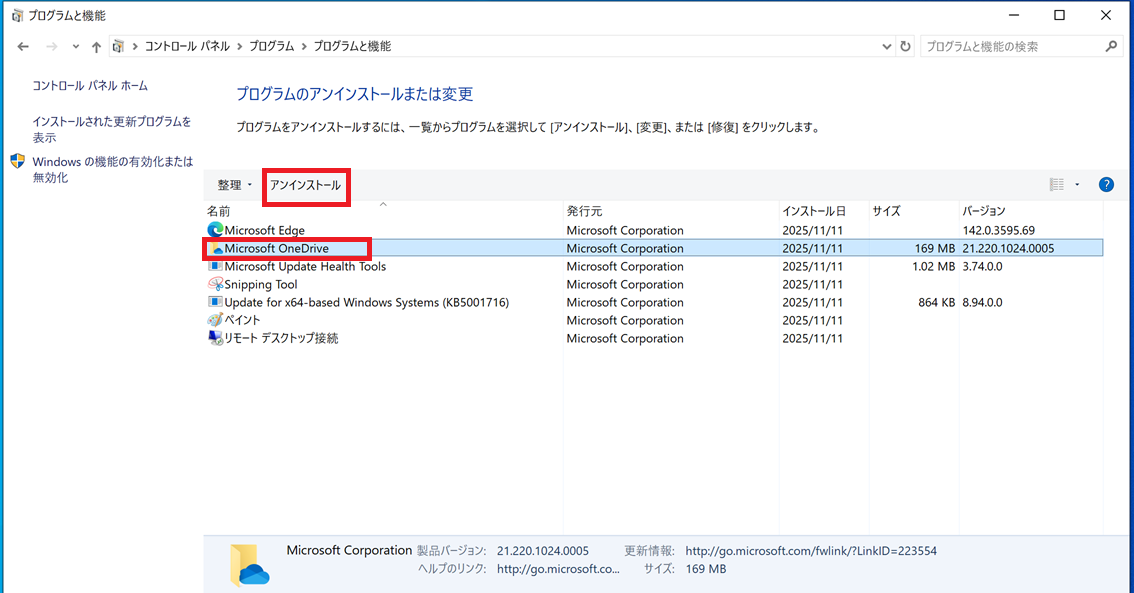
Task: Click the Microsoft Edge icon in list
Action: click(x=215, y=231)
